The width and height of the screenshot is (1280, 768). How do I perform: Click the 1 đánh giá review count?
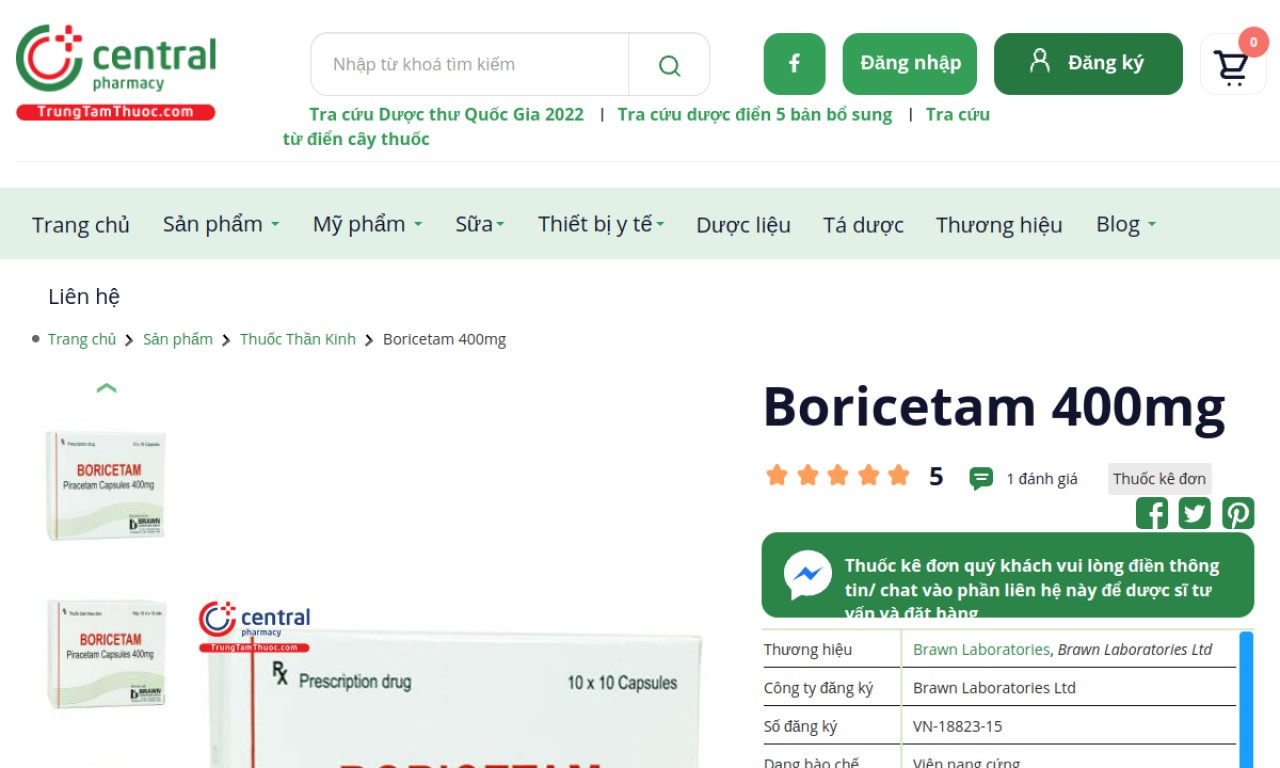click(x=1042, y=479)
